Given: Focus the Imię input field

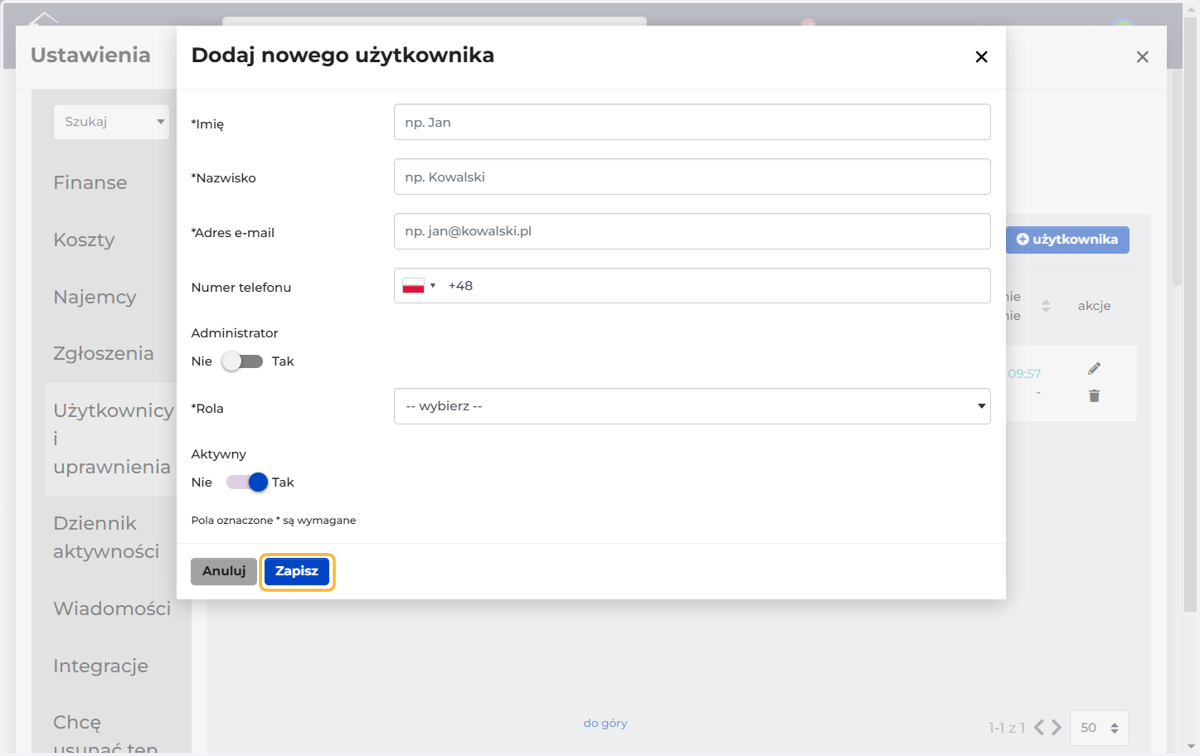Looking at the screenshot, I should coord(692,122).
